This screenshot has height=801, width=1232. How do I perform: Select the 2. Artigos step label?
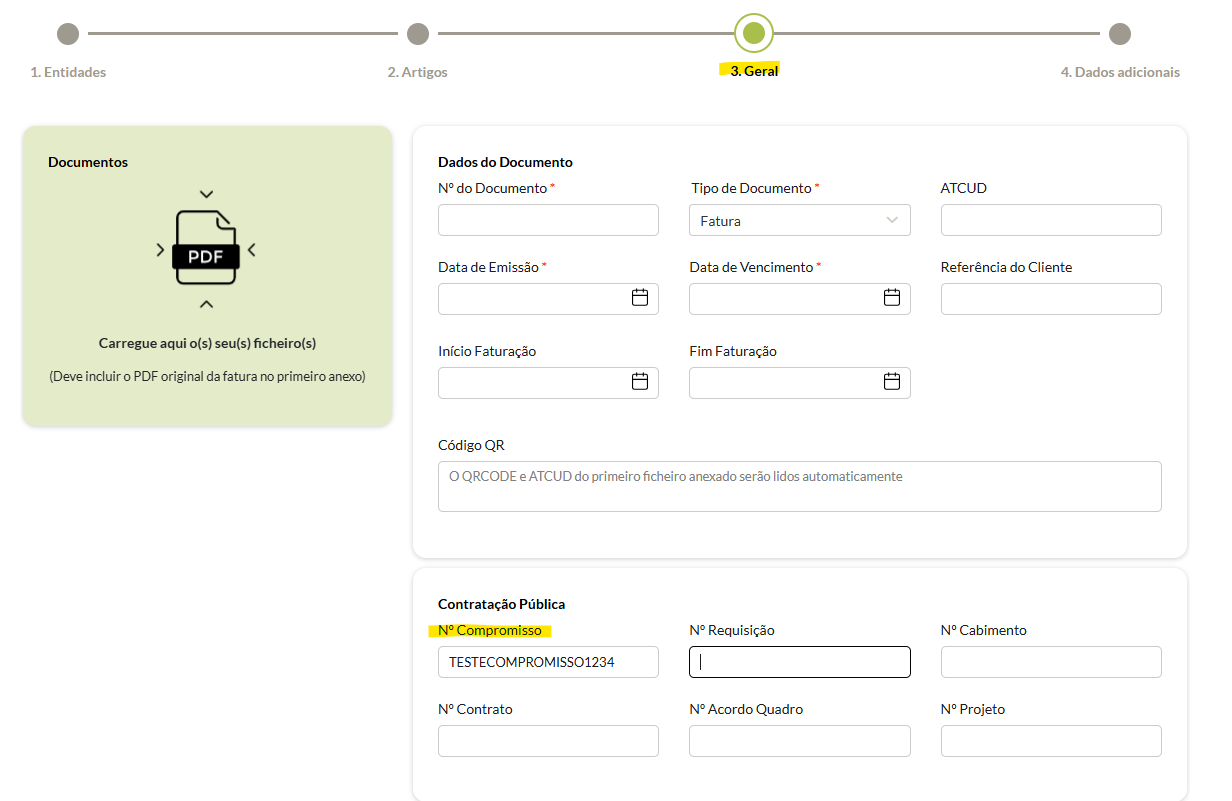(x=418, y=72)
